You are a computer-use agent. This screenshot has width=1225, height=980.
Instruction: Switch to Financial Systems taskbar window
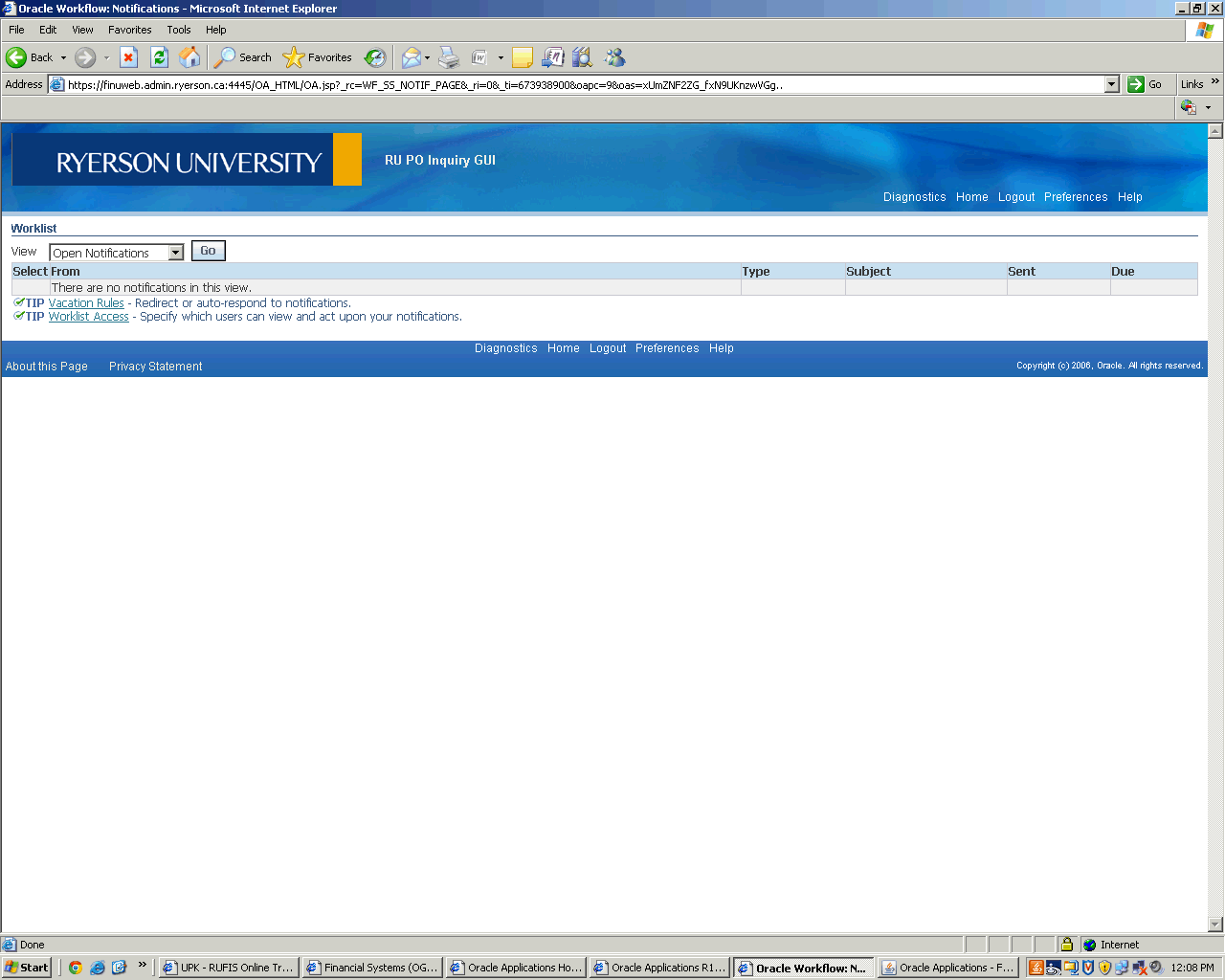click(x=372, y=968)
